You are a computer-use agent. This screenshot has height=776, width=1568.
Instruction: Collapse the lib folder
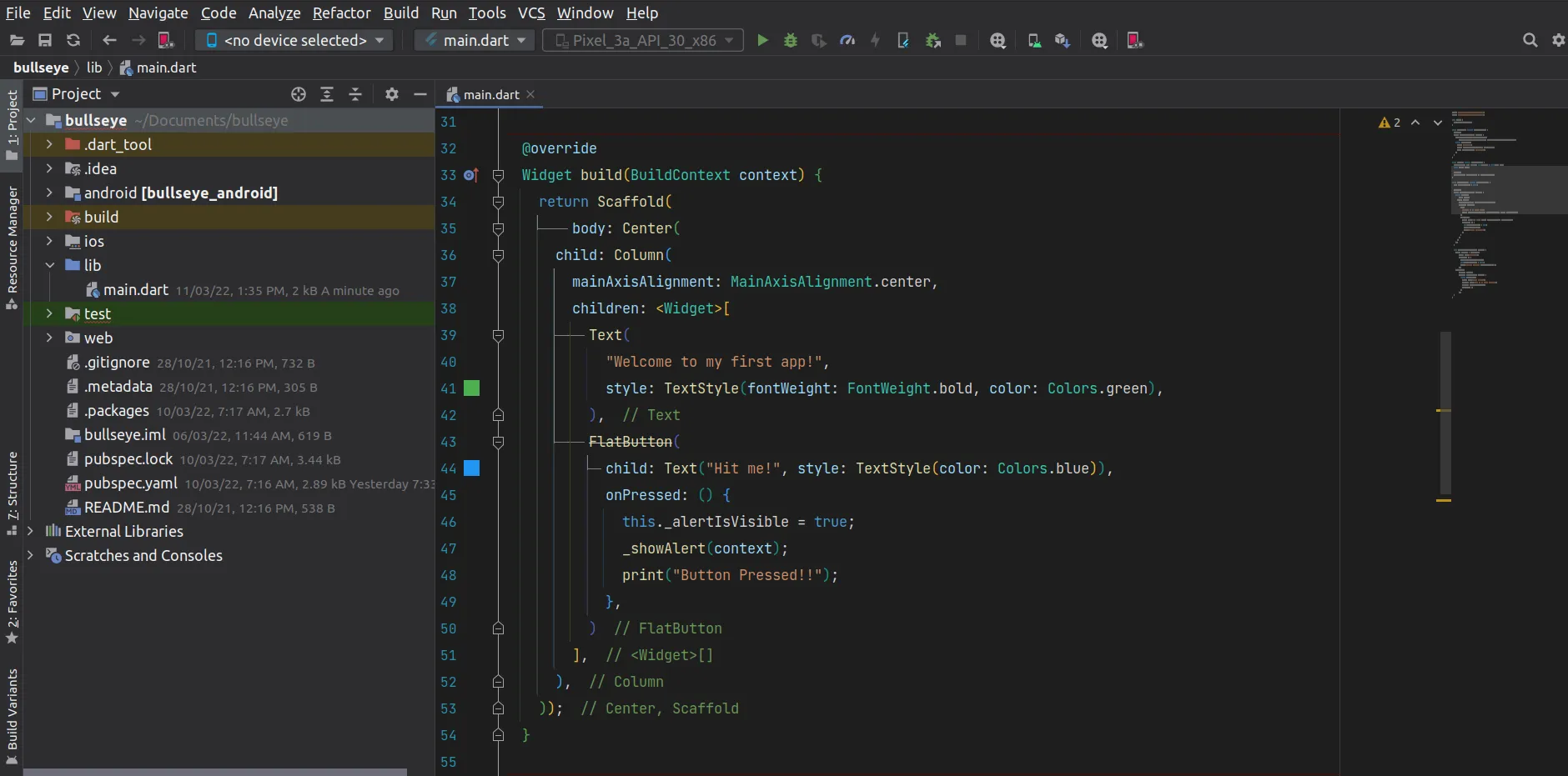[x=49, y=265]
